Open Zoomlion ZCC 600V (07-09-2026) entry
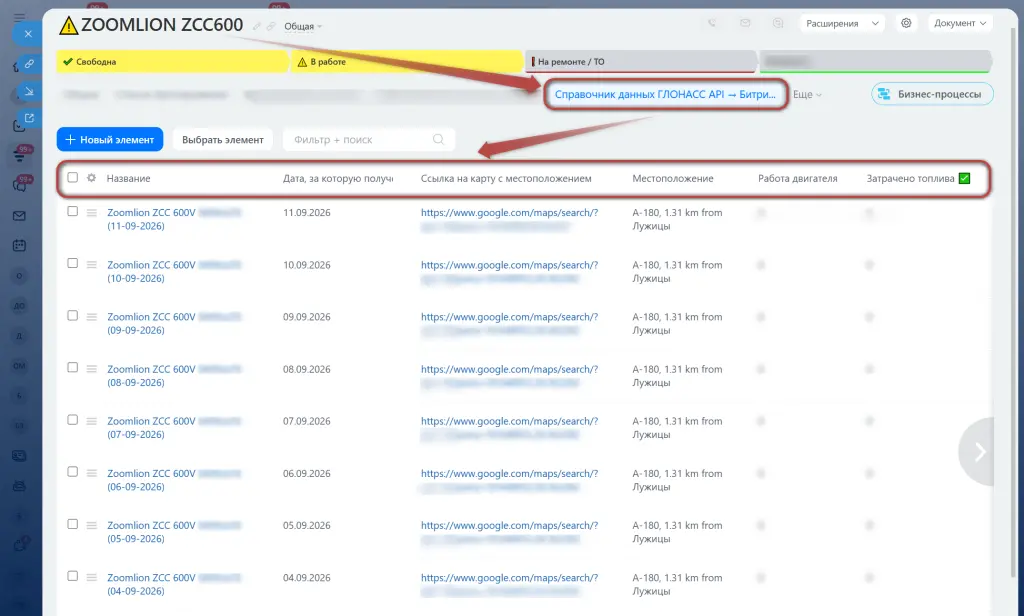 point(174,427)
